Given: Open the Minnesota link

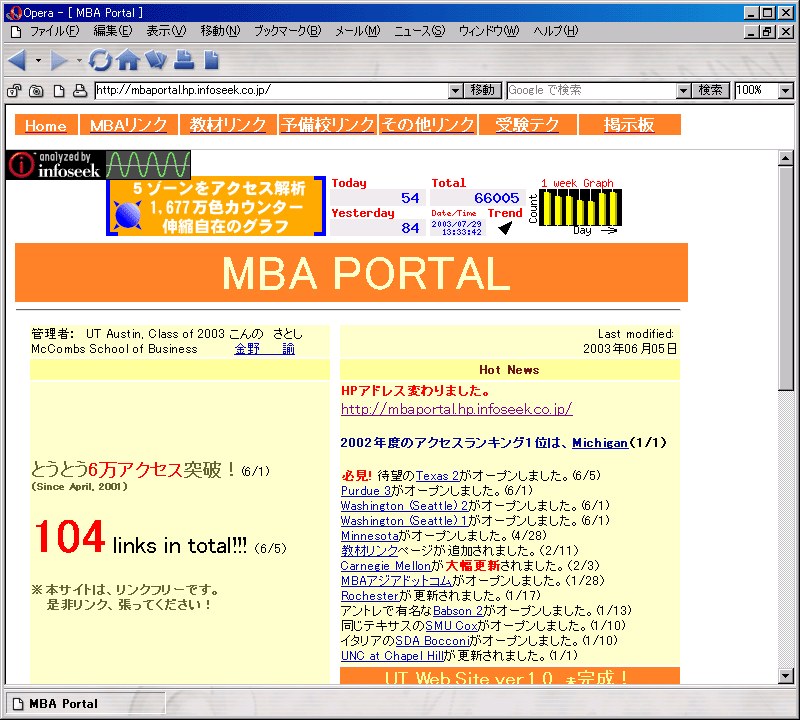Looking at the screenshot, I should click(370, 536).
